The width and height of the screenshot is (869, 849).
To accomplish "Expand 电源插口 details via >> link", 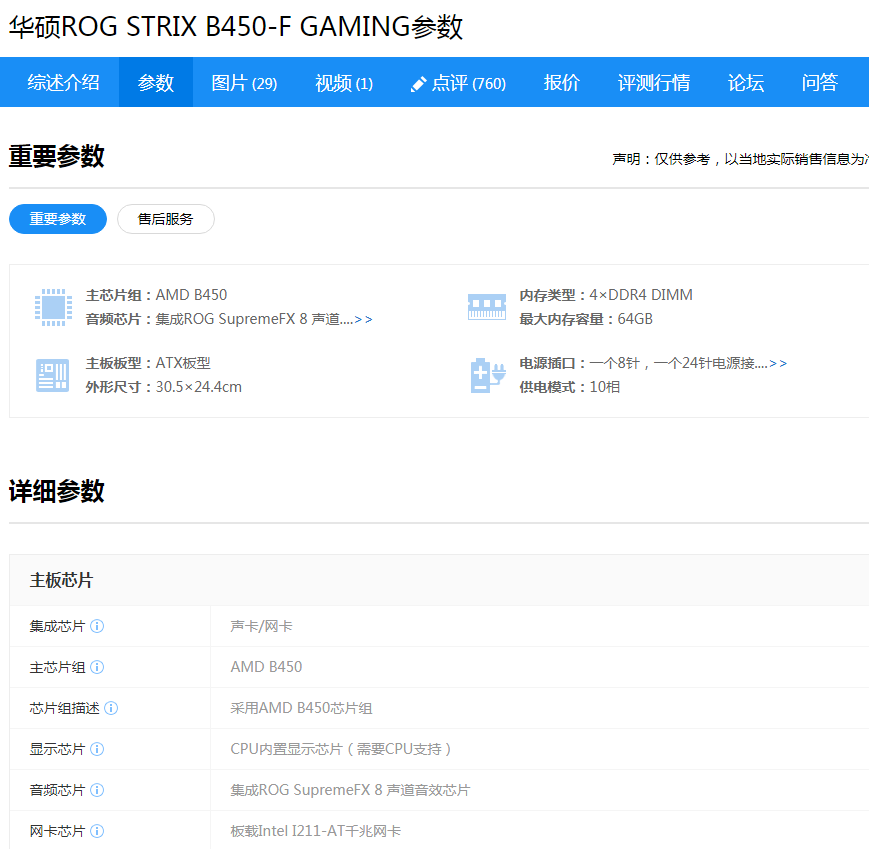I will point(778,364).
